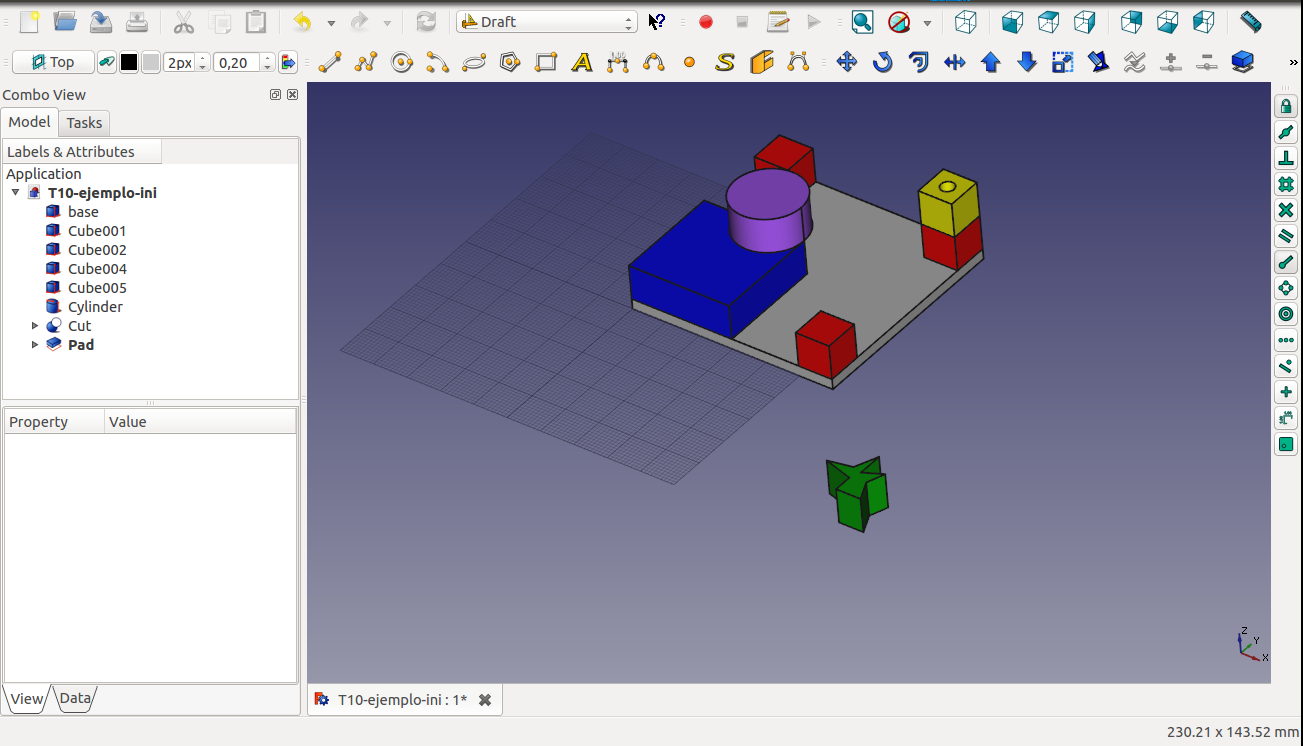This screenshot has width=1303, height=746.
Task: Expand the Pad tree item
Action: click(35, 345)
